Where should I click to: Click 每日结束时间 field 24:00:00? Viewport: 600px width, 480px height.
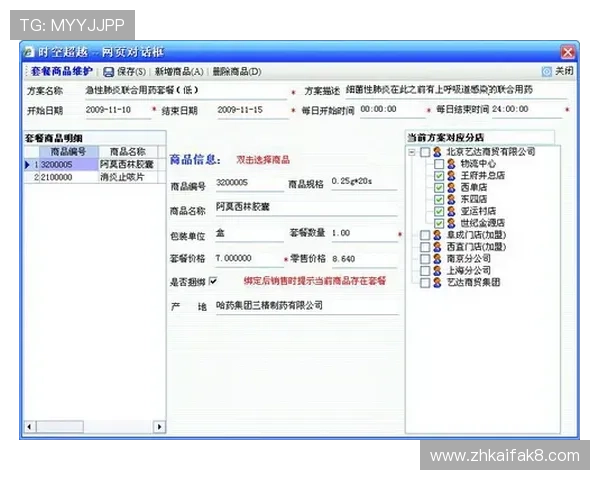click(x=527, y=110)
